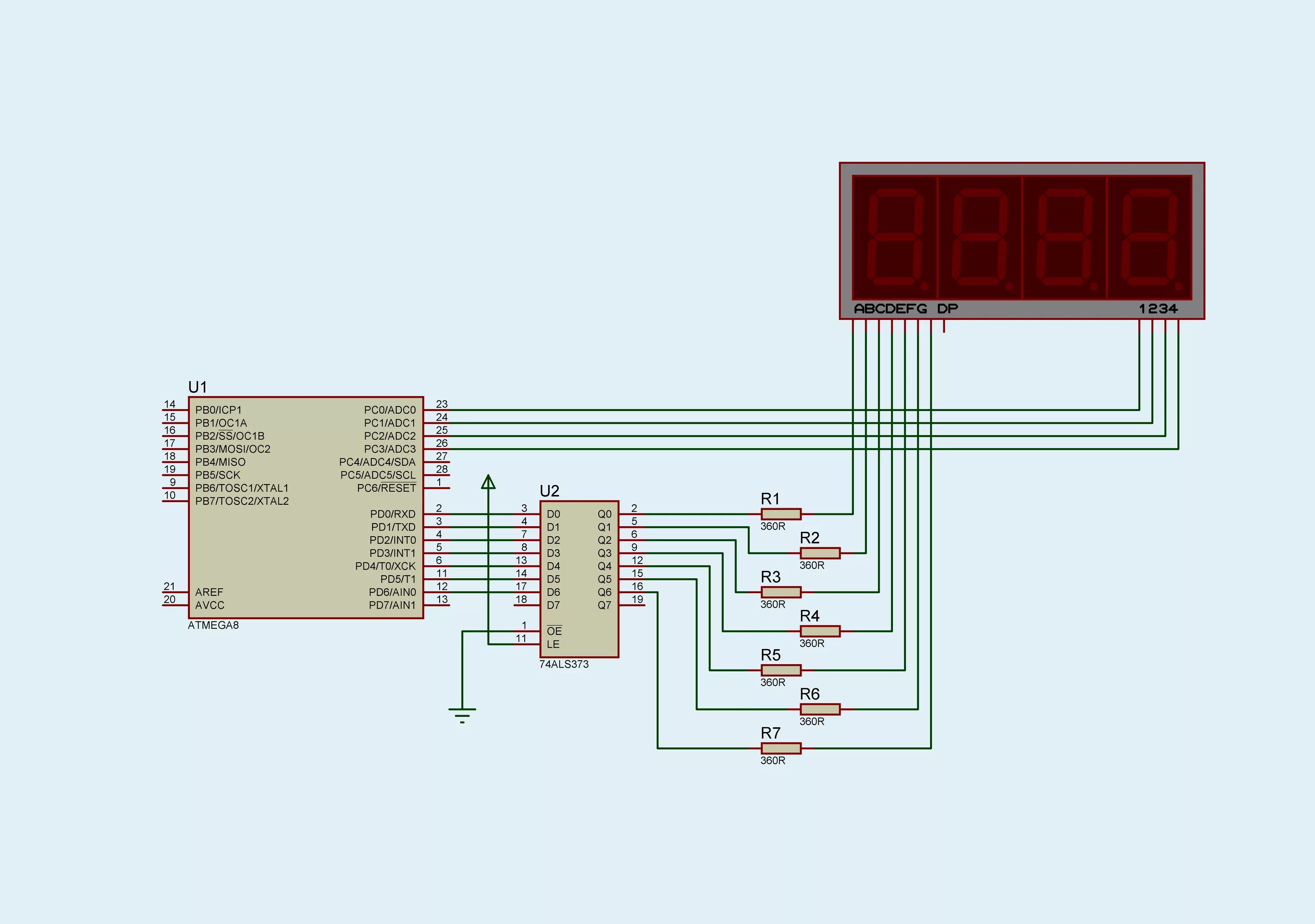Click the PB4/MISO pin label
The width and height of the screenshot is (1315, 924).
pyautogui.click(x=220, y=462)
